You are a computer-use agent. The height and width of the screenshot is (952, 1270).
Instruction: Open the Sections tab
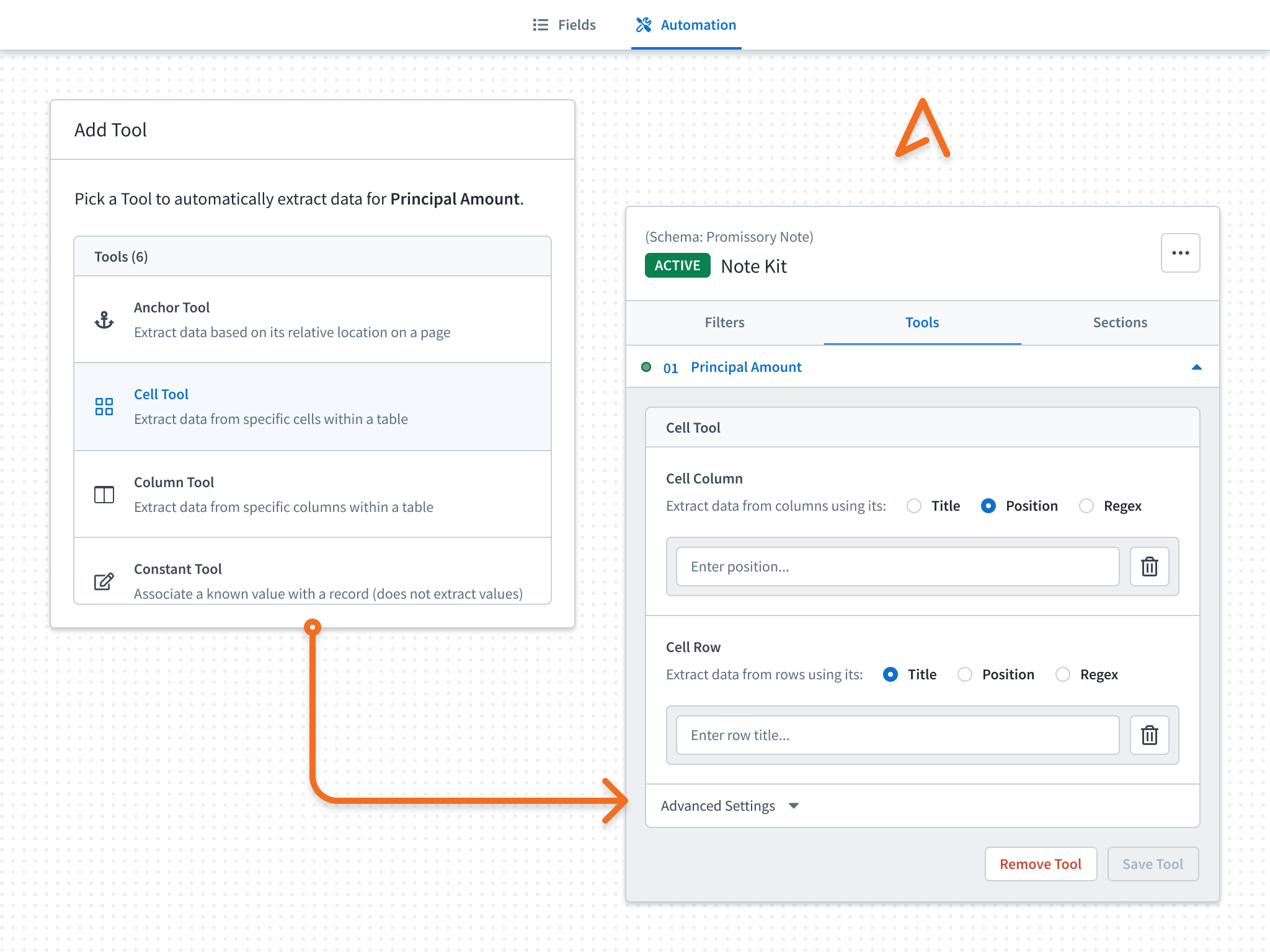tap(1120, 322)
